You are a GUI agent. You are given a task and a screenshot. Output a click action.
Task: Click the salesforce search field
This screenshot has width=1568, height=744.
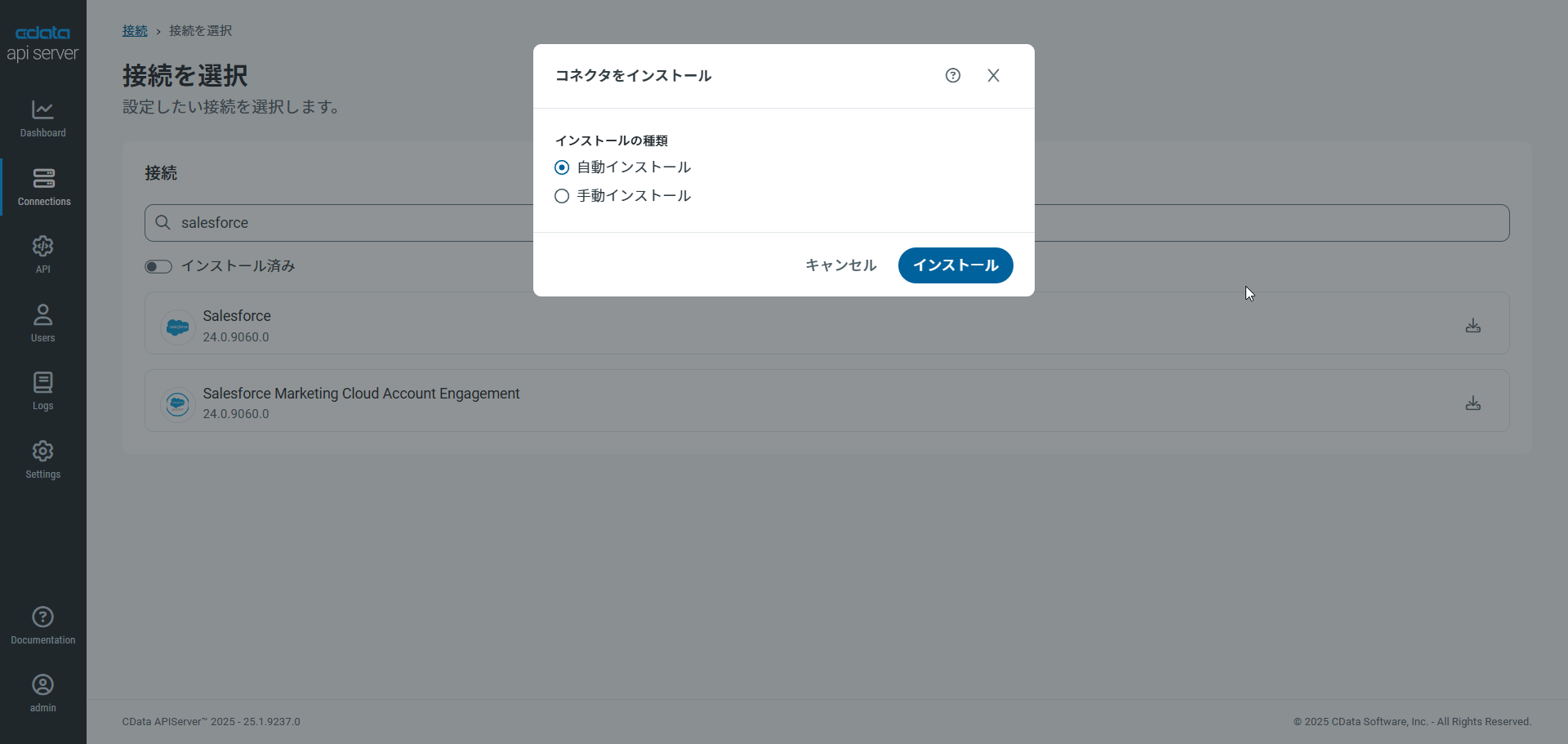pyautogui.click(x=826, y=223)
